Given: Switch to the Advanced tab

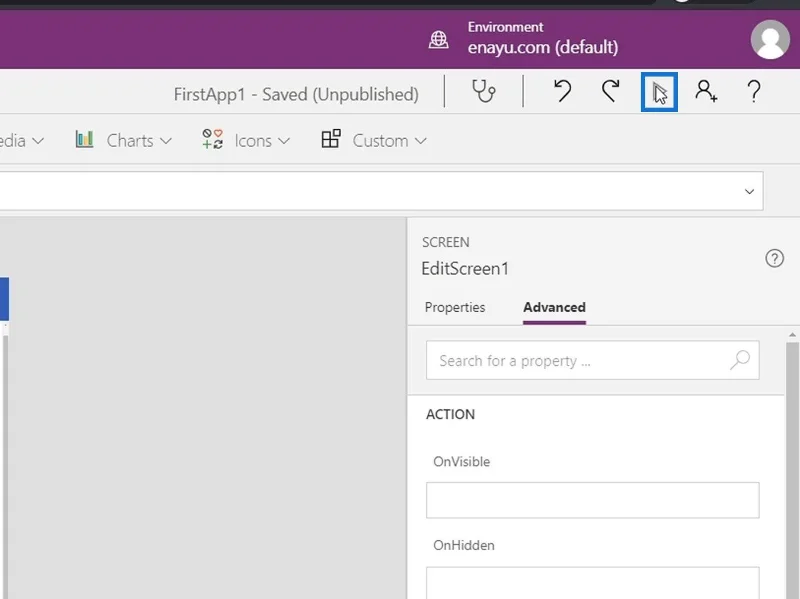Looking at the screenshot, I should (x=554, y=308).
